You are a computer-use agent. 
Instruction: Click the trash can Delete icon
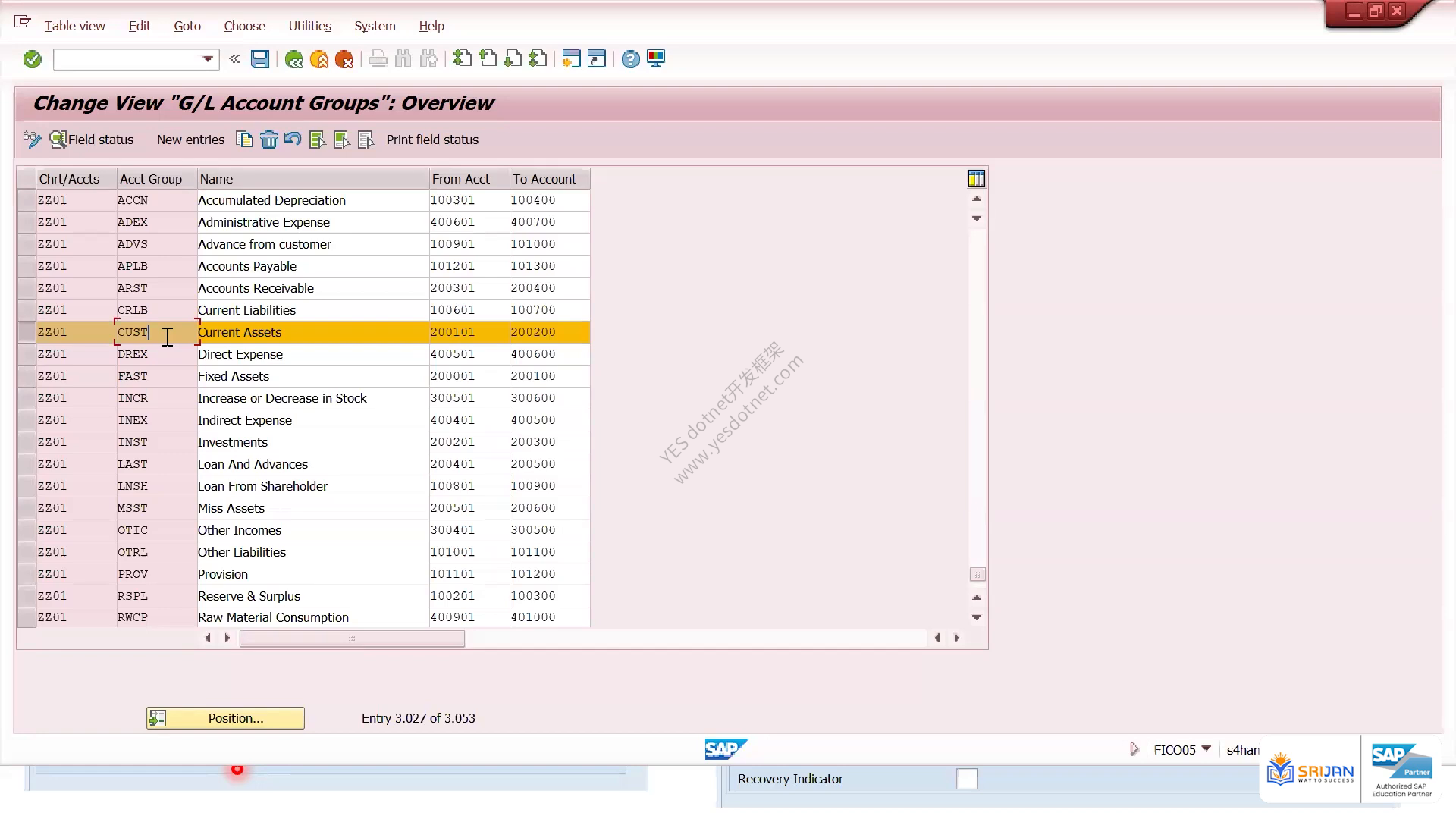pos(269,140)
